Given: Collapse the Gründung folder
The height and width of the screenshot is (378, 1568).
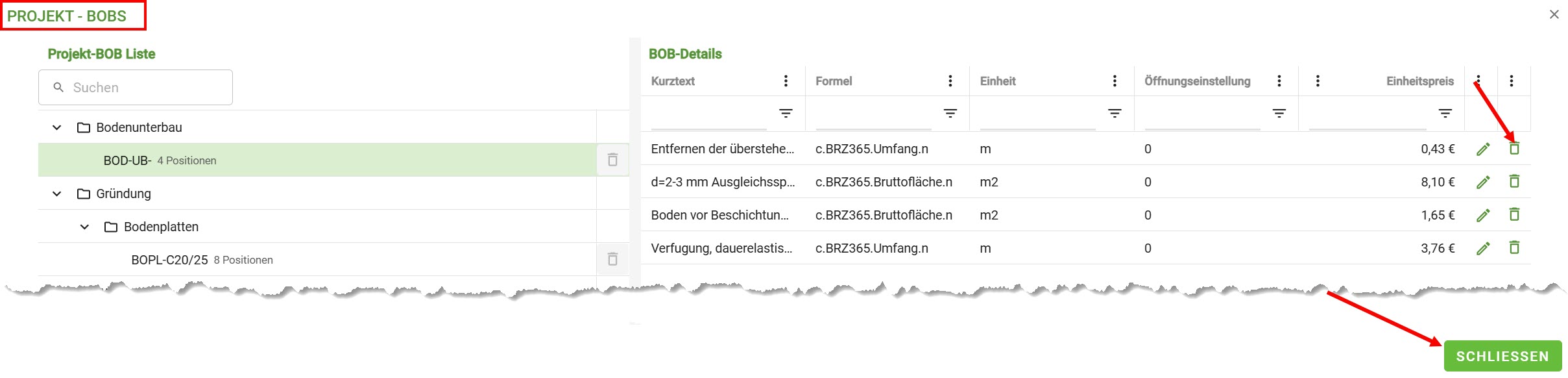Looking at the screenshot, I should coord(57,194).
